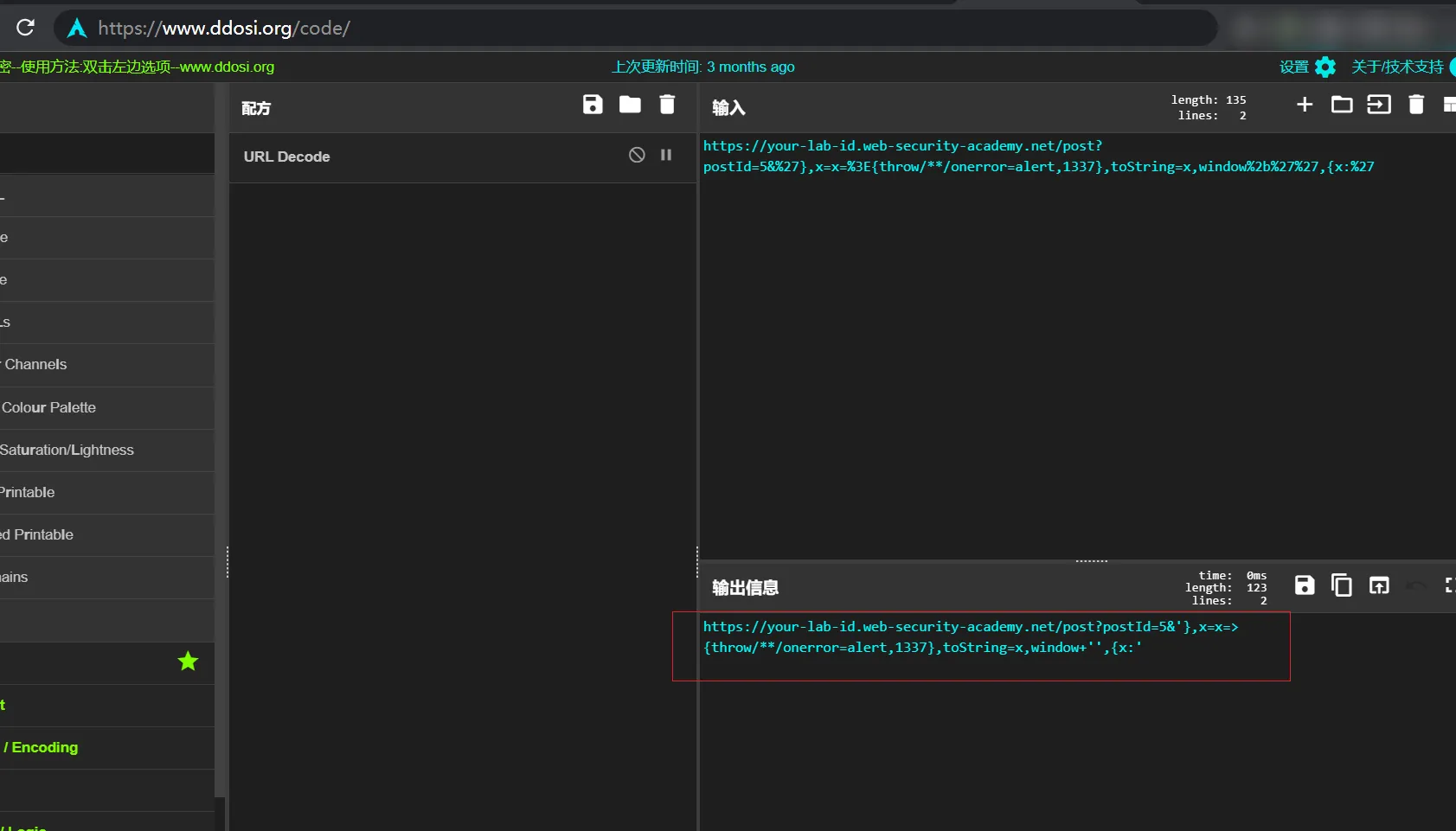The image size is (1456, 831).
Task: Save the recipe using the disk icon
Action: point(593,105)
